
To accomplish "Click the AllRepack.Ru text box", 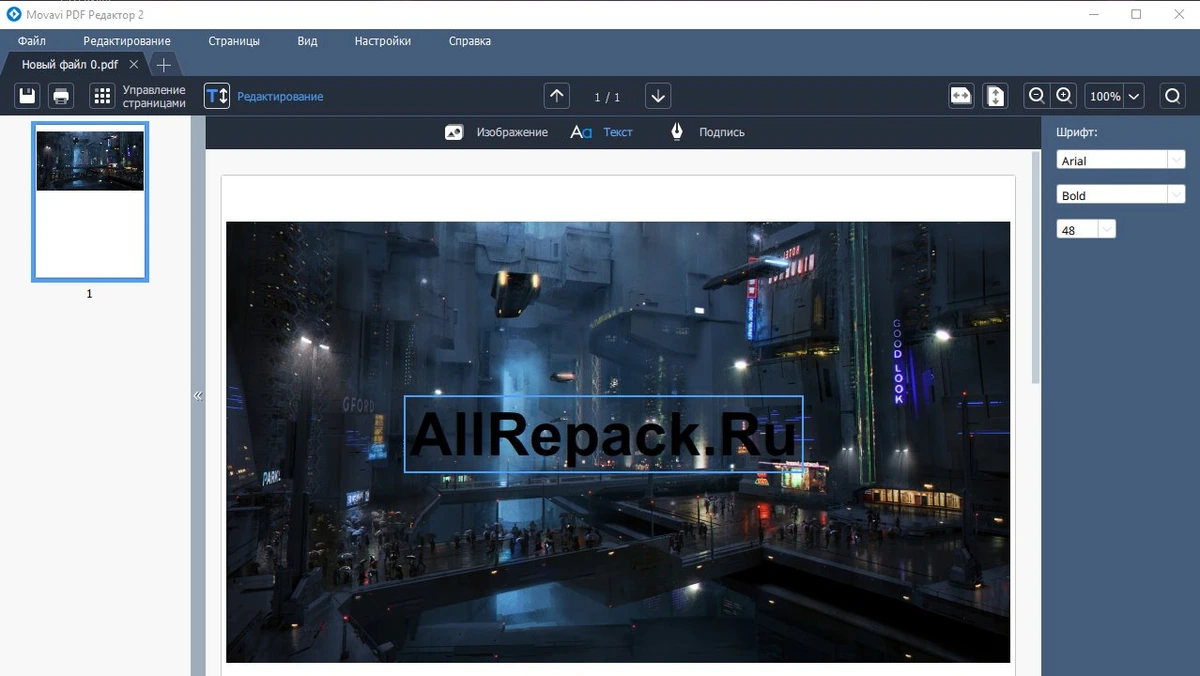I will pos(603,434).
